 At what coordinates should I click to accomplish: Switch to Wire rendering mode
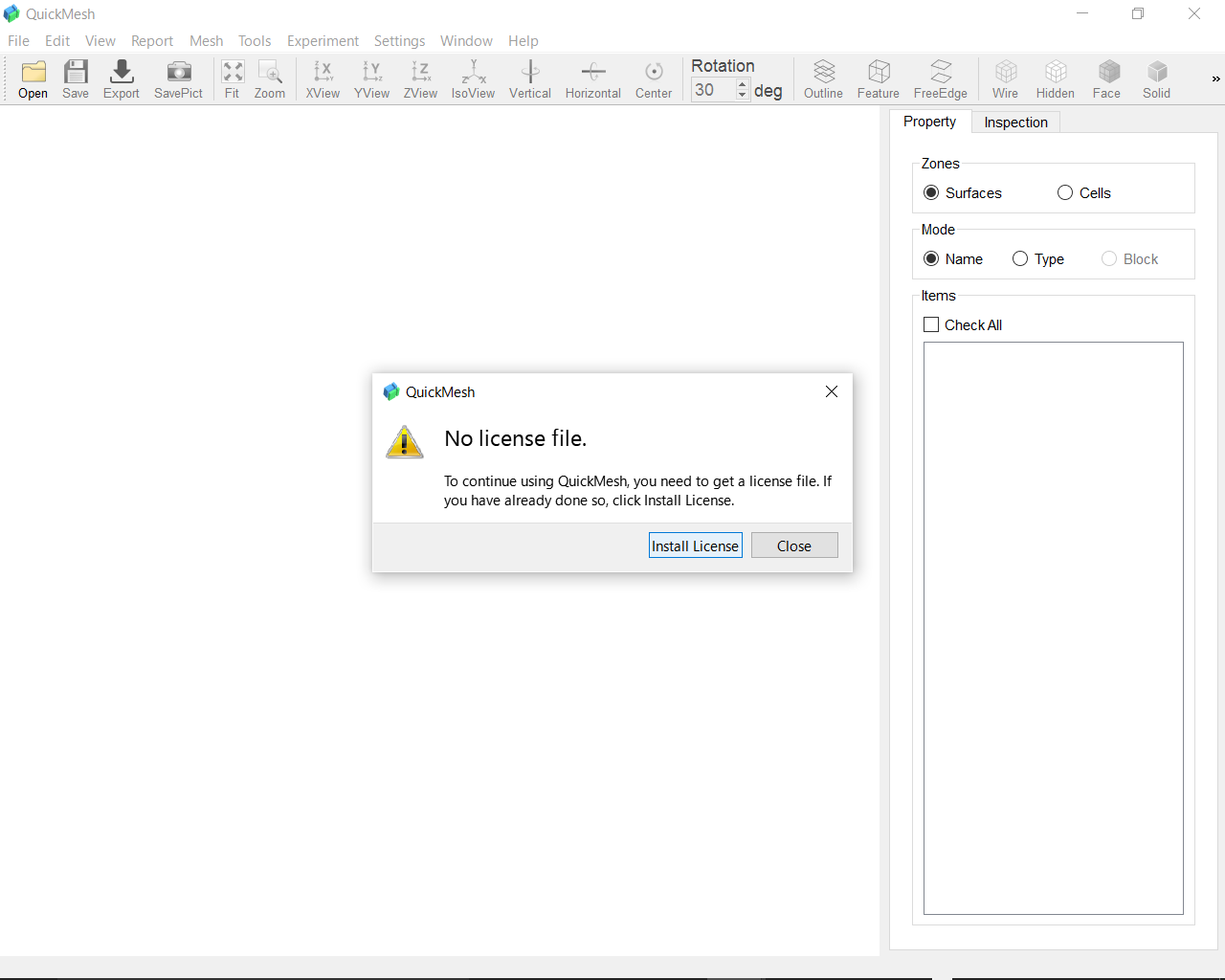click(1006, 79)
